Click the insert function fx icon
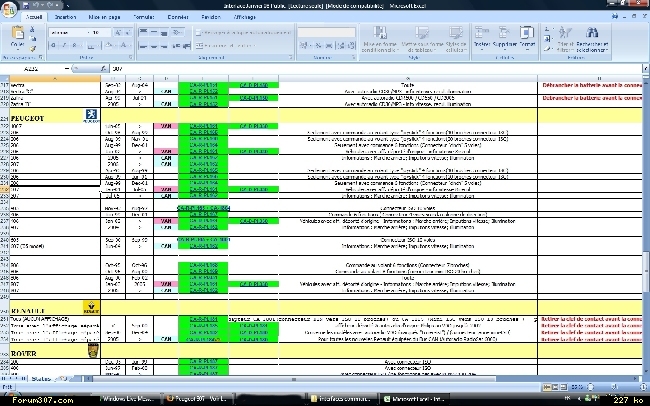650x406 pixels. [x=104, y=68]
